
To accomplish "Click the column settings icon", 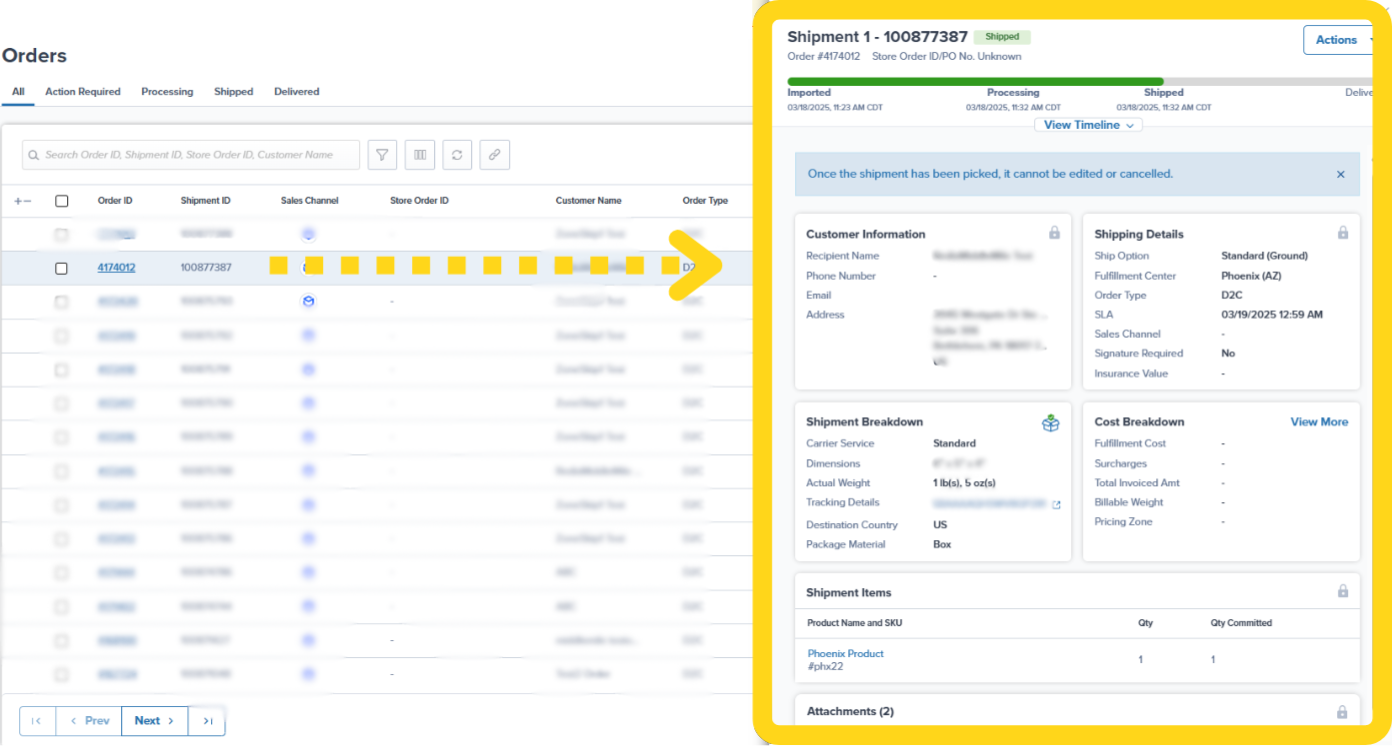I will pos(419,154).
